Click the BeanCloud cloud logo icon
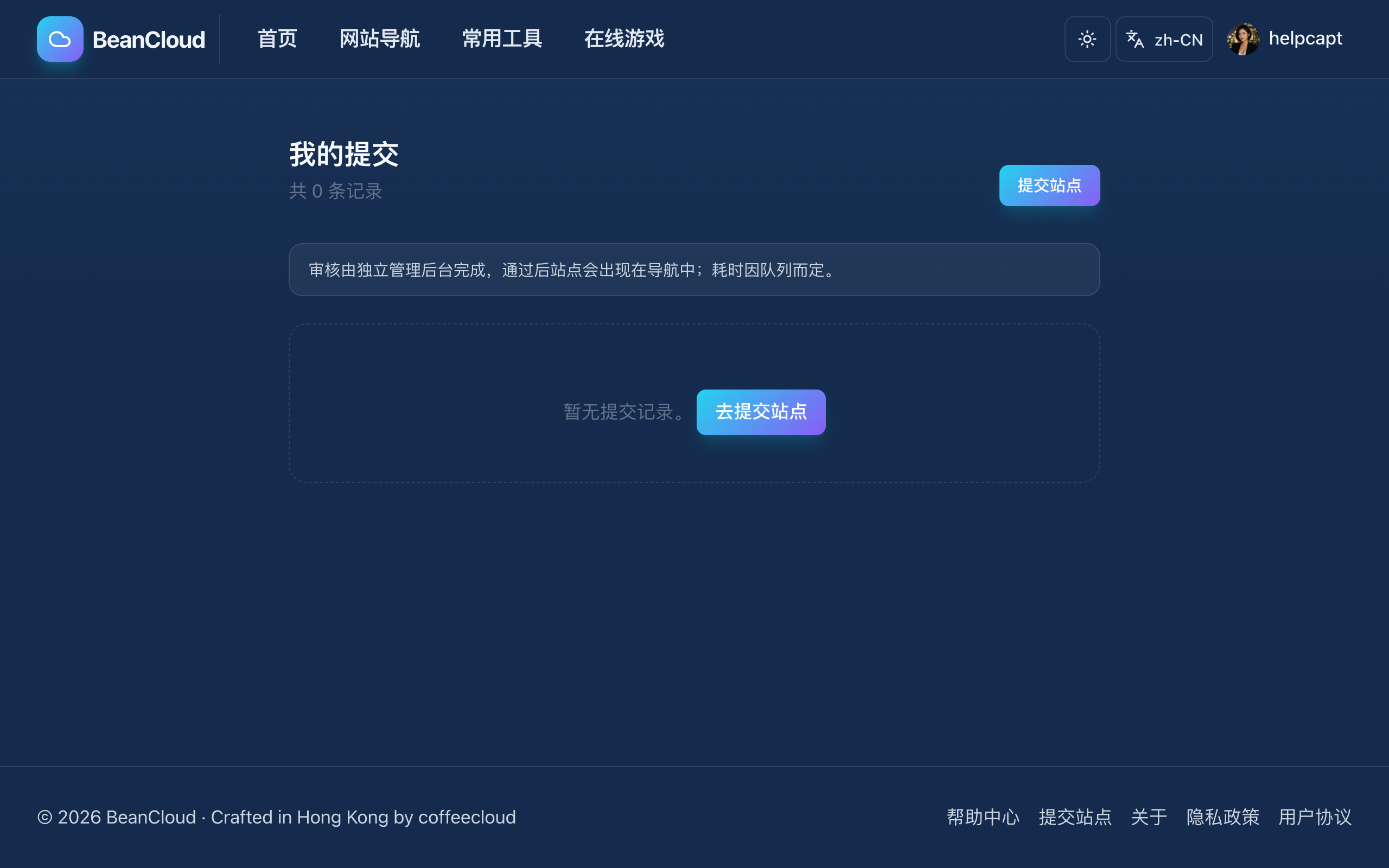The height and width of the screenshot is (868, 1389). (60, 39)
